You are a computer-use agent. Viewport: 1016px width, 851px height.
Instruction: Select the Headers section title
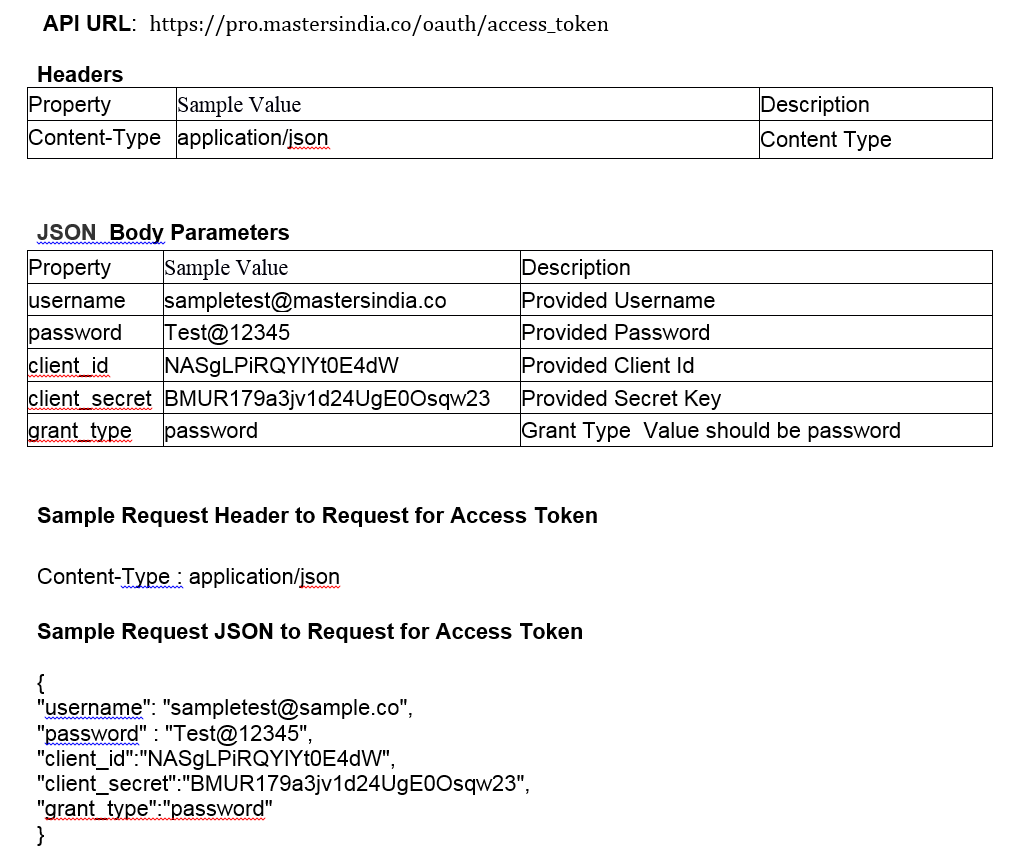pyautogui.click(x=79, y=74)
